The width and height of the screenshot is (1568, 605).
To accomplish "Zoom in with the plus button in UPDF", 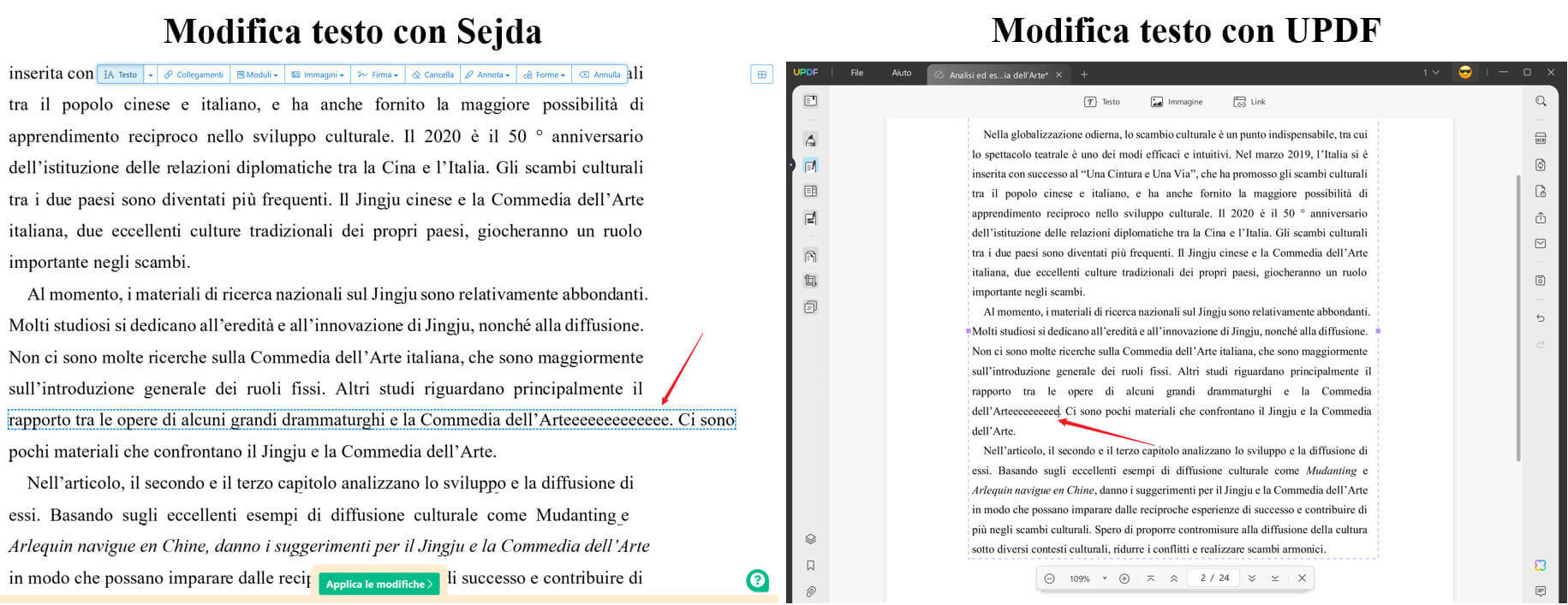I will pyautogui.click(x=1124, y=578).
